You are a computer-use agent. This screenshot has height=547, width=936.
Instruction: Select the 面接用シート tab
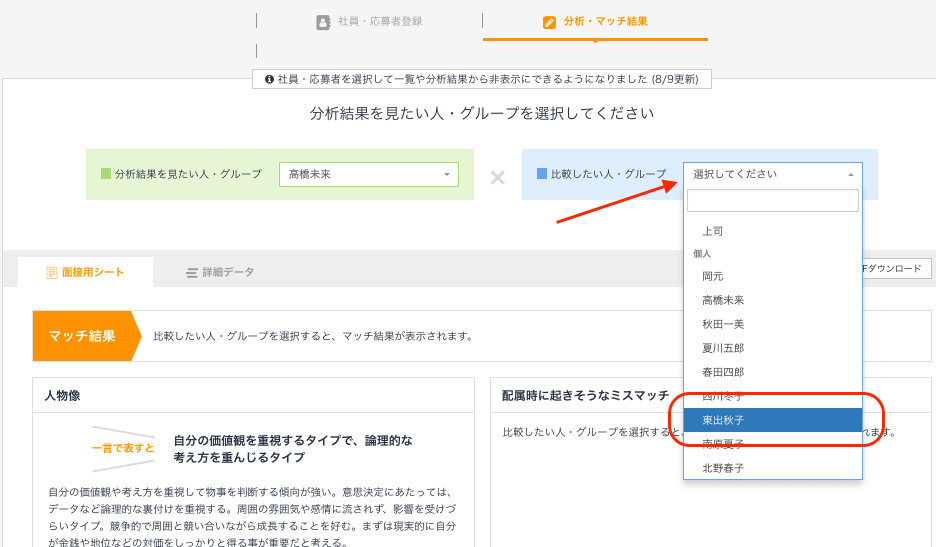86,272
